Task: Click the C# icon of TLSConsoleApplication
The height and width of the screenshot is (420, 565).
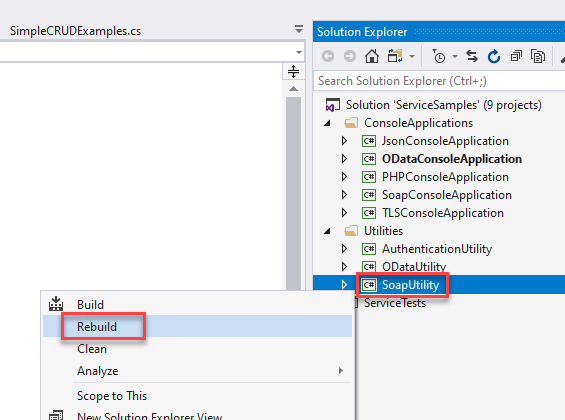Action: (x=369, y=213)
